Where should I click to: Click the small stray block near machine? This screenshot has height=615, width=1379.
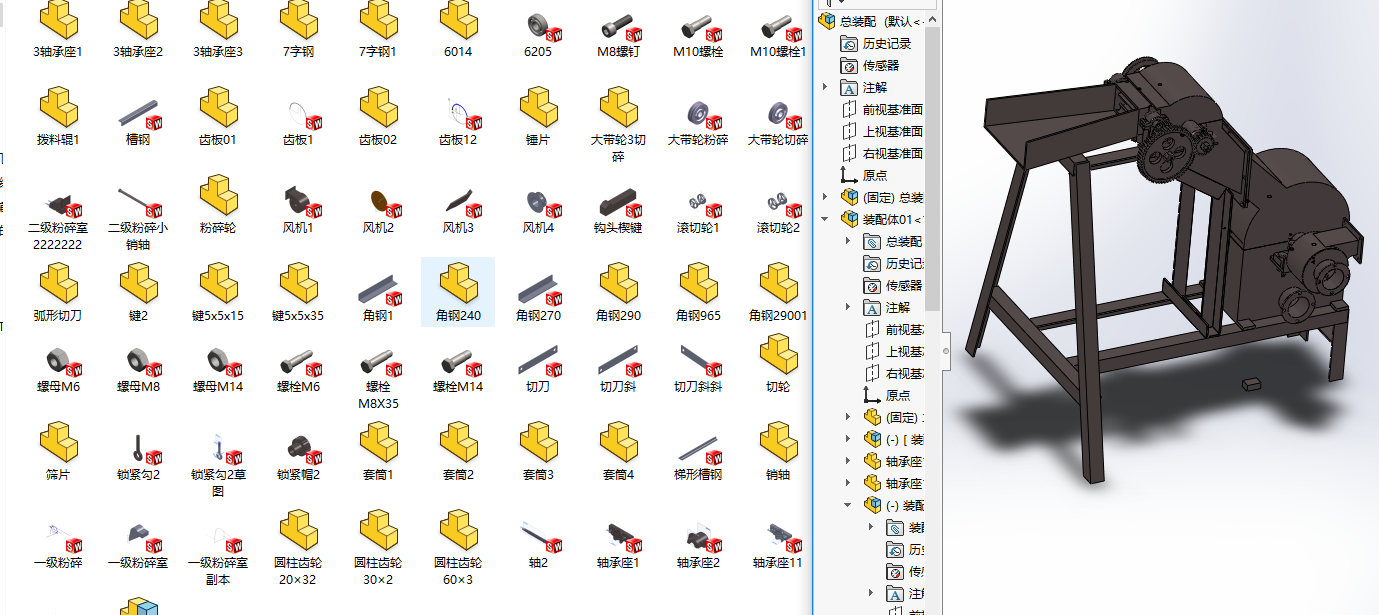tap(1250, 382)
